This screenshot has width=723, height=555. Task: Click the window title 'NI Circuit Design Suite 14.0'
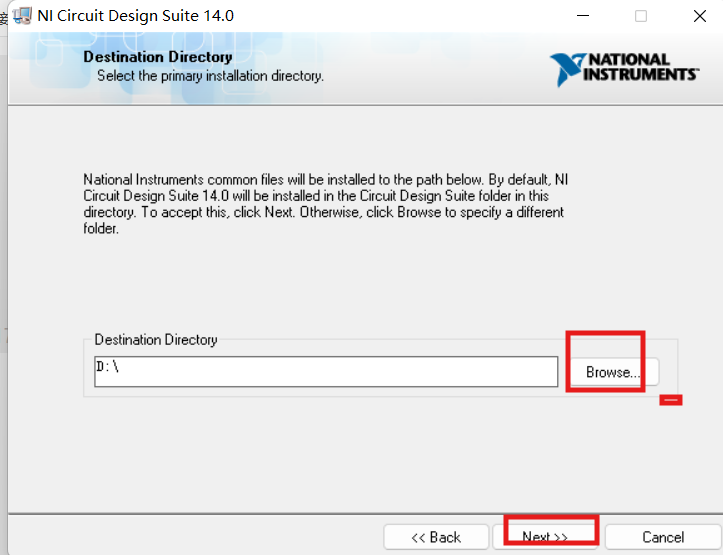pyautogui.click(x=136, y=16)
